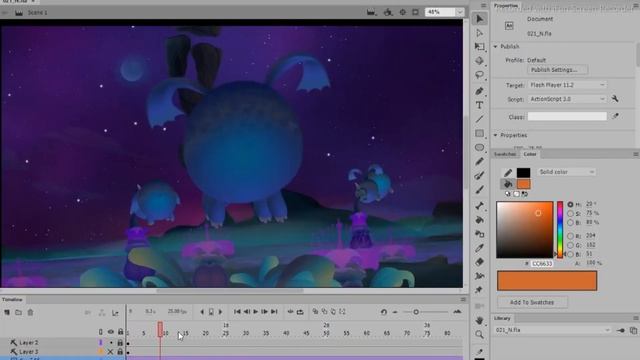Screen dimensions: 640x360
Task: Select the Library panel tab
Action: pyautogui.click(x=502, y=318)
